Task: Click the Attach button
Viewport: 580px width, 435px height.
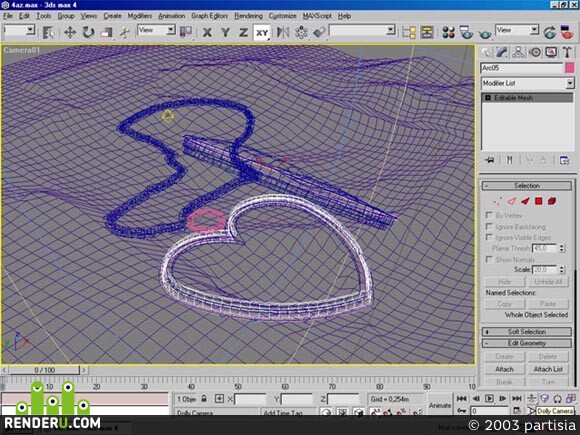Action: [x=504, y=369]
